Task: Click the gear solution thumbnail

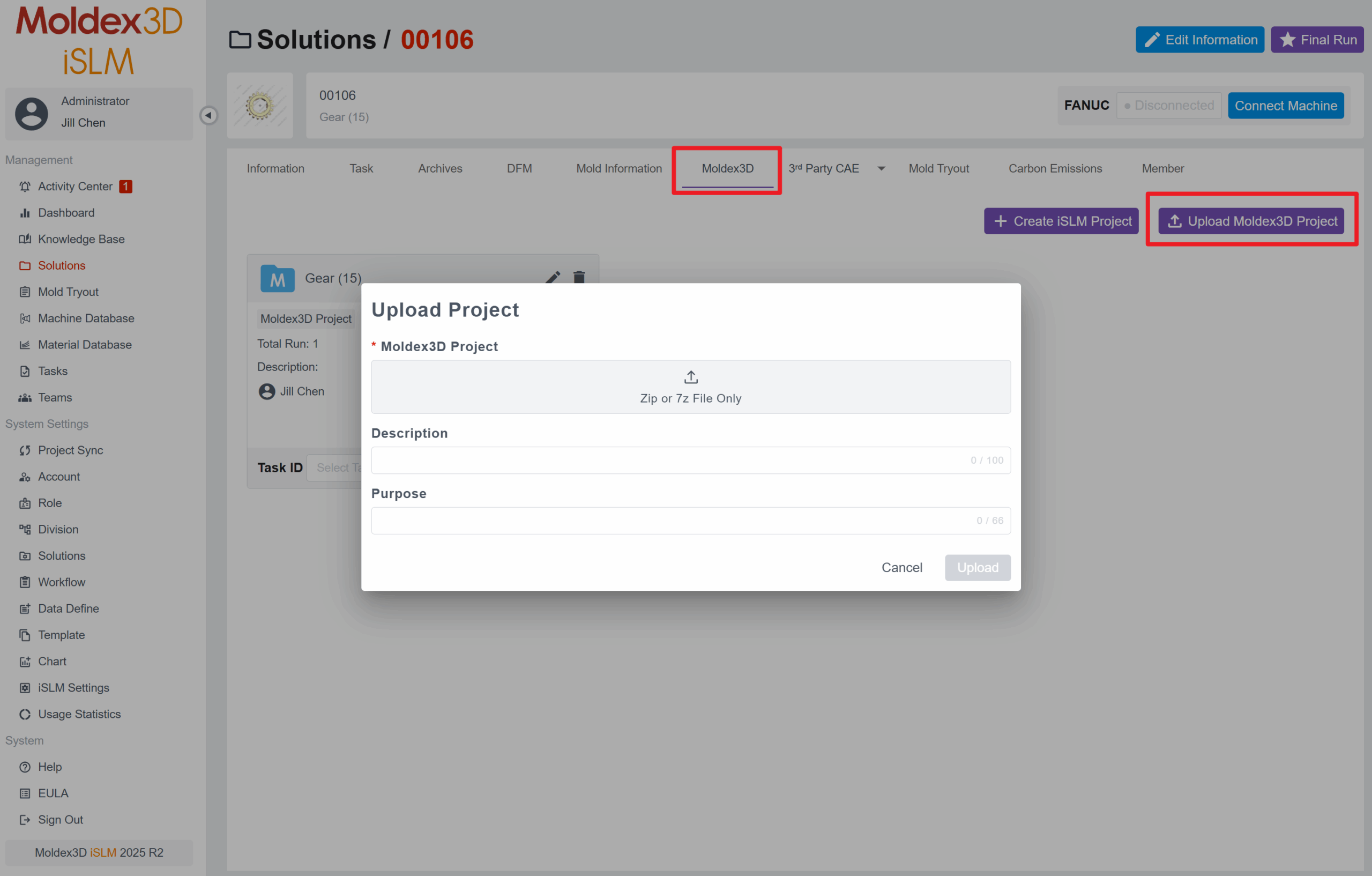Action: coord(260,106)
